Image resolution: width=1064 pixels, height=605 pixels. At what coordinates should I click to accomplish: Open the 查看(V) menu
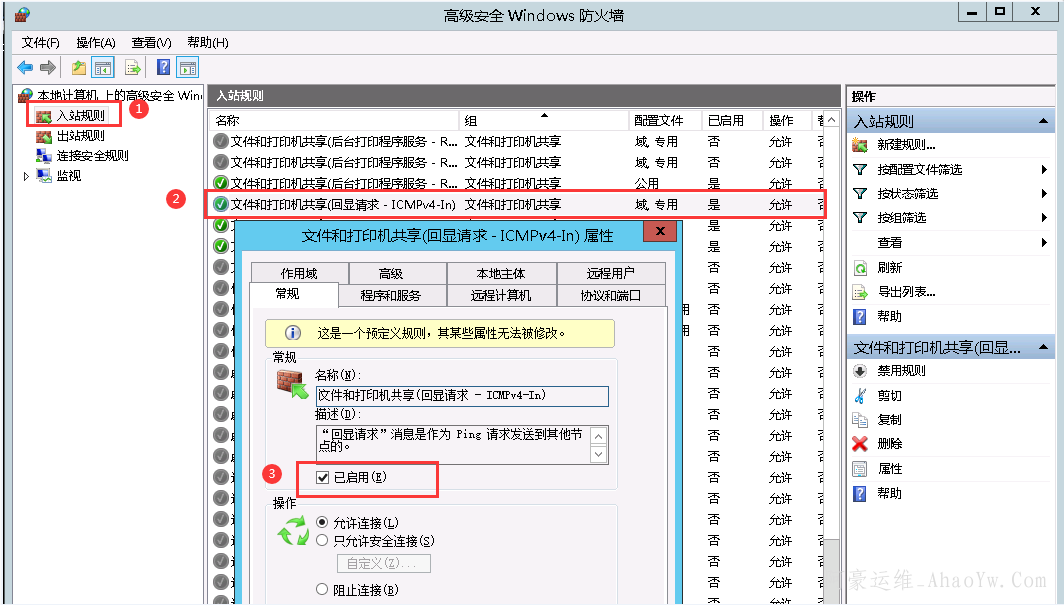151,43
